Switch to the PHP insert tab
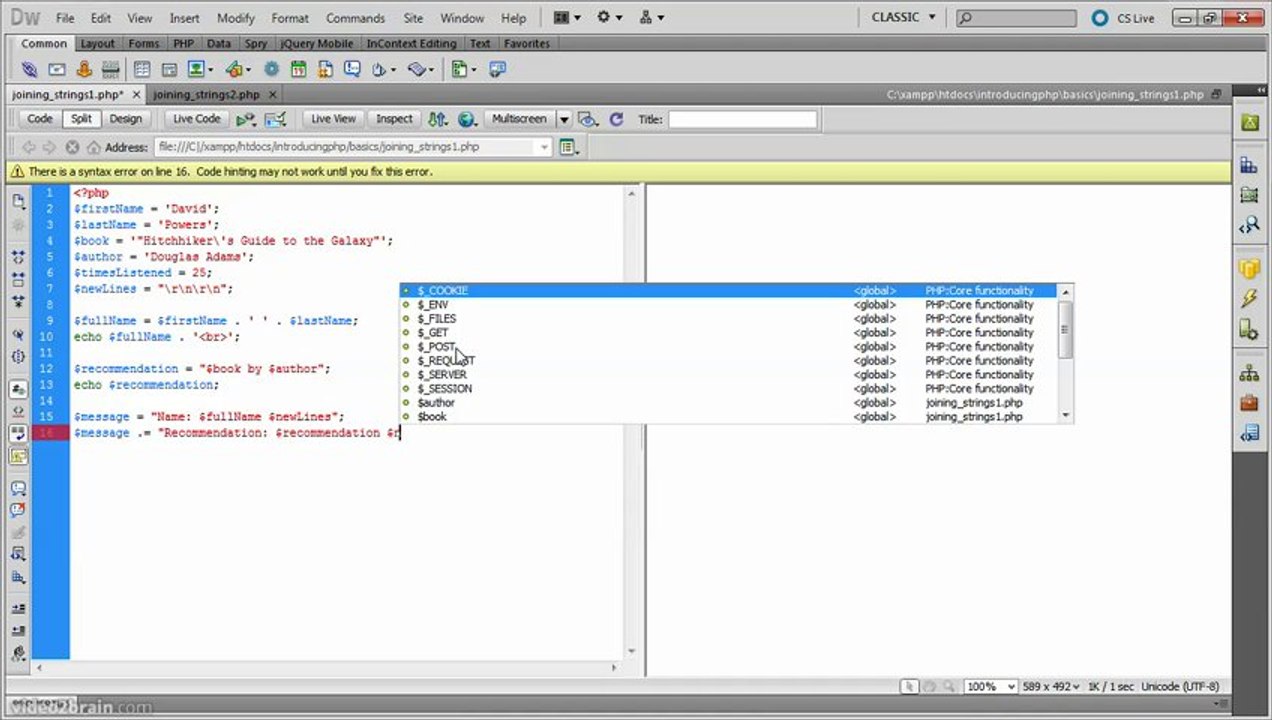1272x720 pixels. 183,44
